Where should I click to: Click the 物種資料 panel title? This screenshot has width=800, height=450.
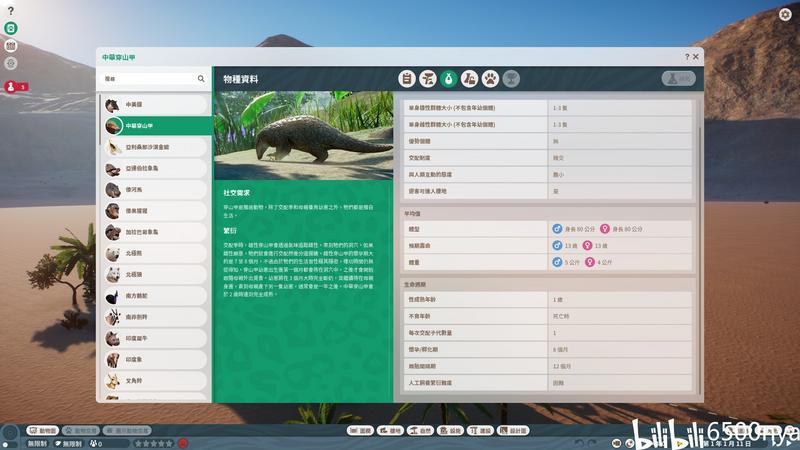tap(240, 79)
